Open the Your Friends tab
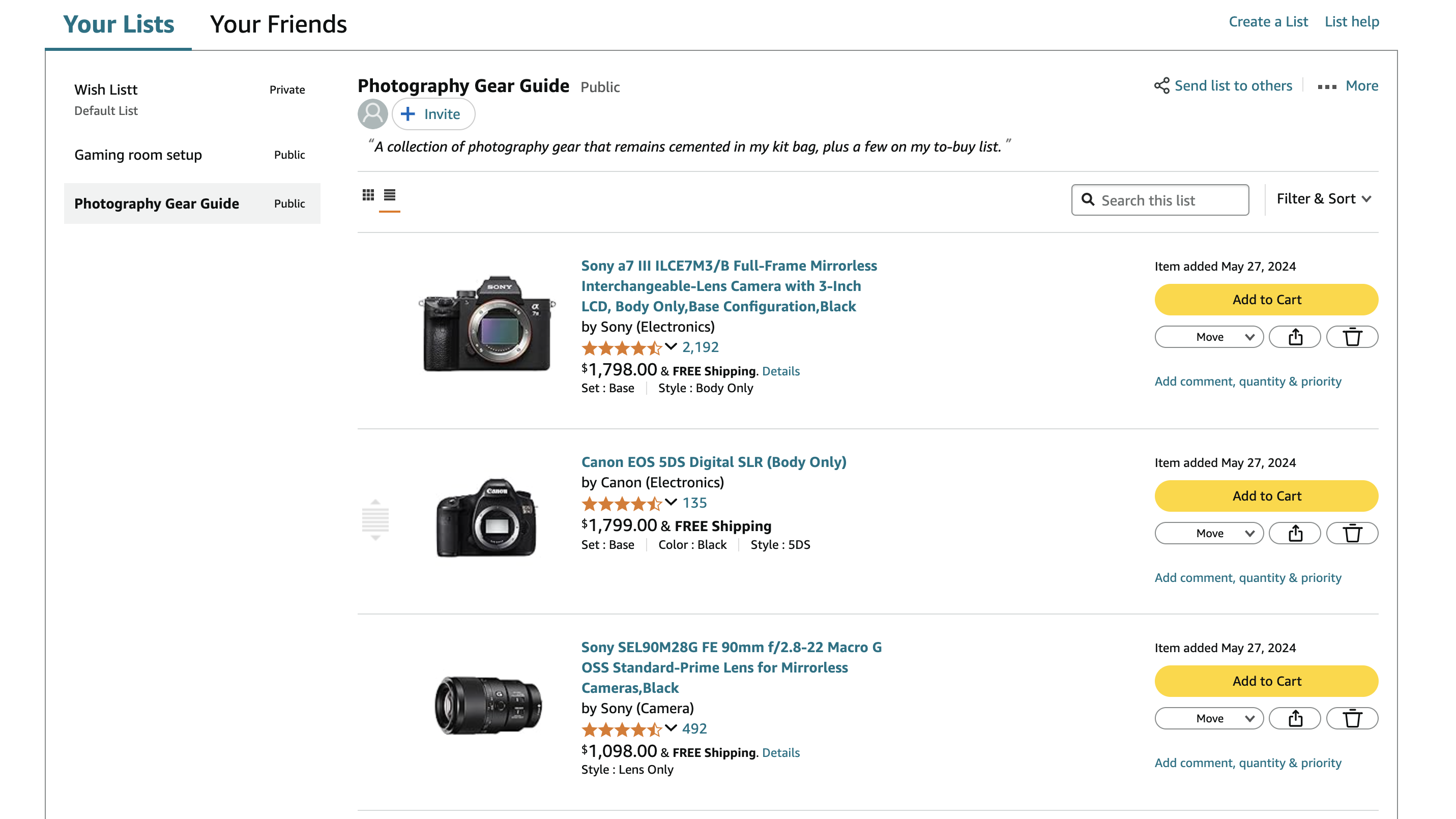The image size is (1456, 819). [278, 24]
